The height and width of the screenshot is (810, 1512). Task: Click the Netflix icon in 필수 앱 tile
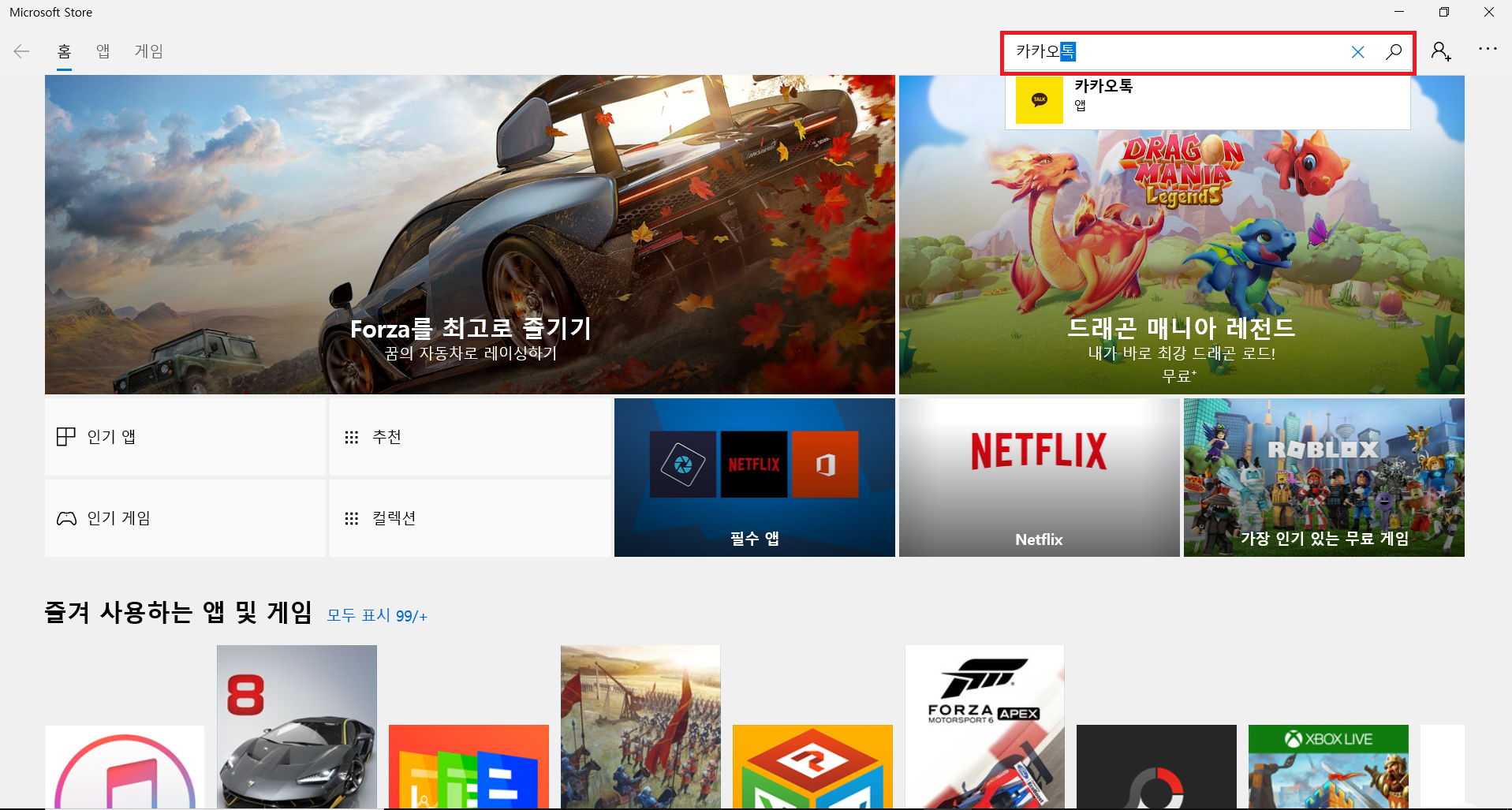click(754, 464)
